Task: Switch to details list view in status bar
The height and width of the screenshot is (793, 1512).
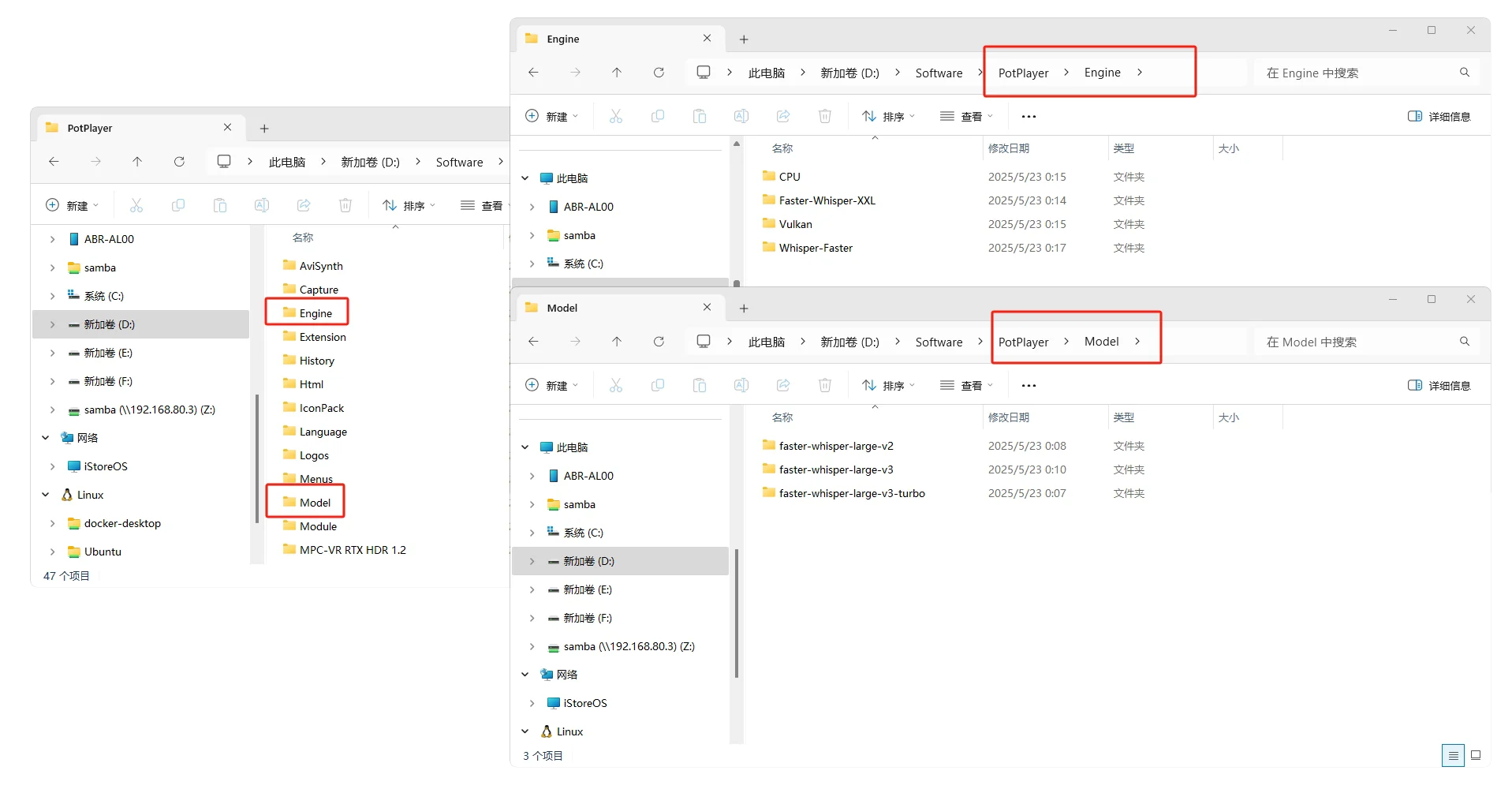Action: [1453, 755]
